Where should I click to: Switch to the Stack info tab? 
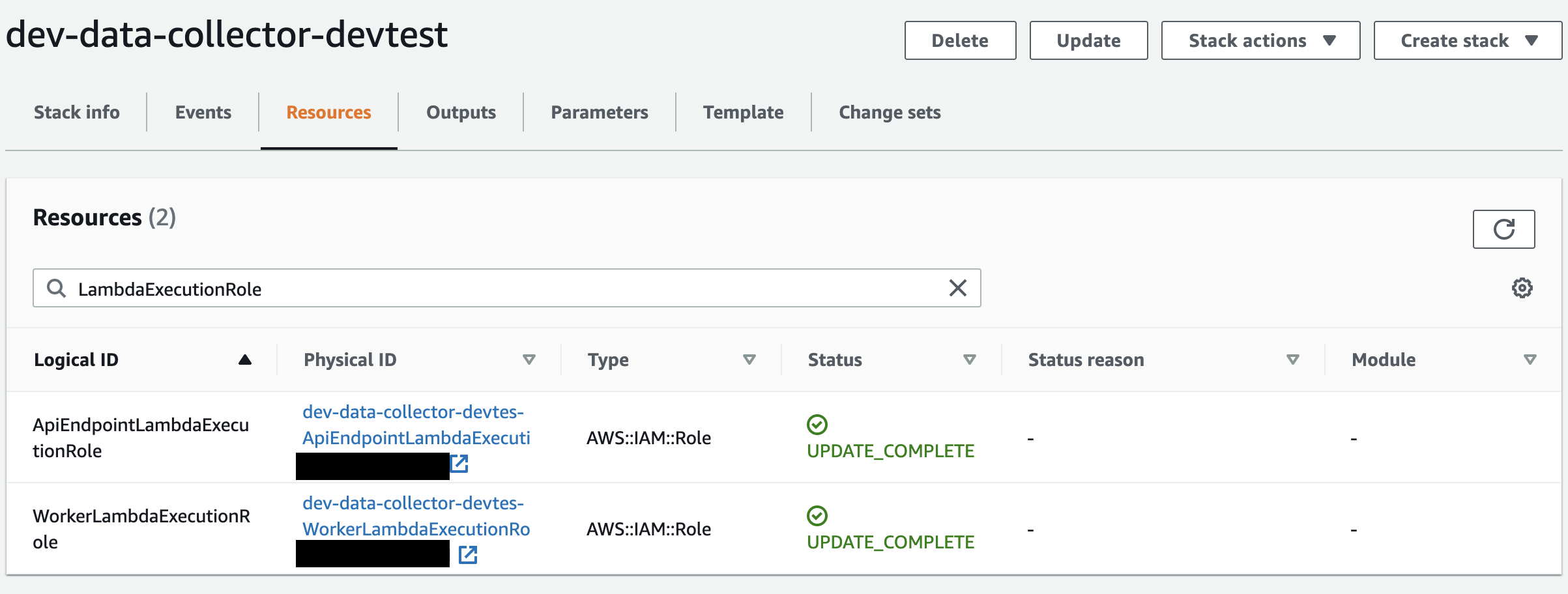click(77, 112)
